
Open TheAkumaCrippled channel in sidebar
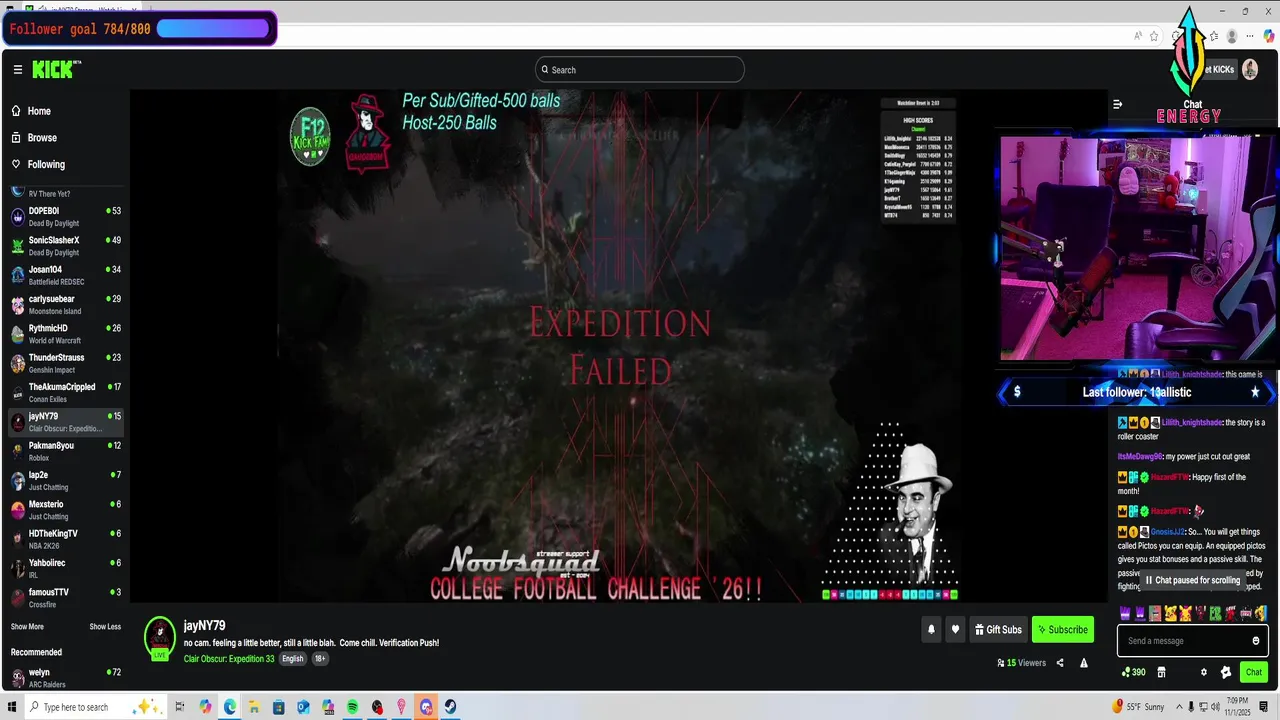coord(65,393)
